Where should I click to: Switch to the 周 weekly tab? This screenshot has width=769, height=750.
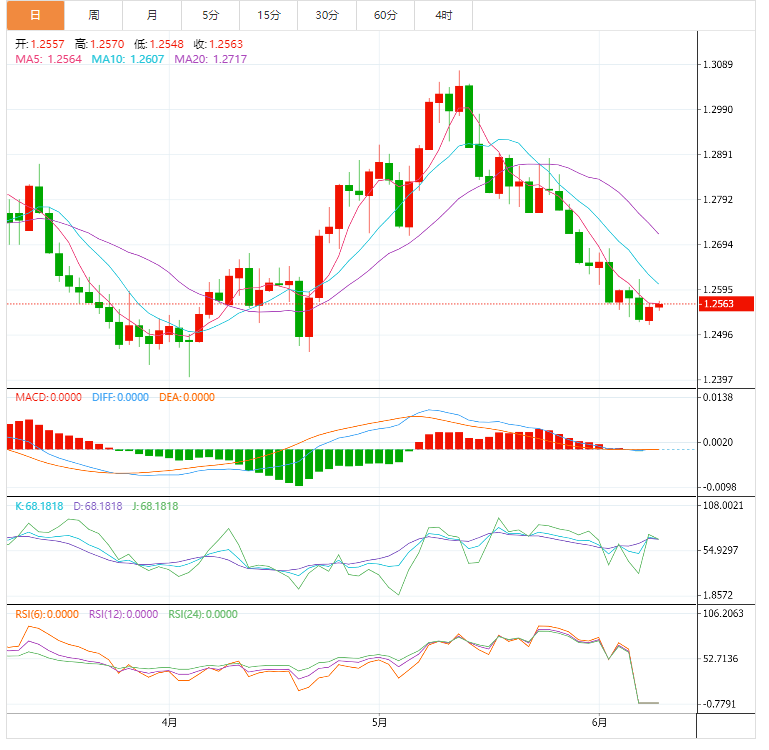click(94, 15)
